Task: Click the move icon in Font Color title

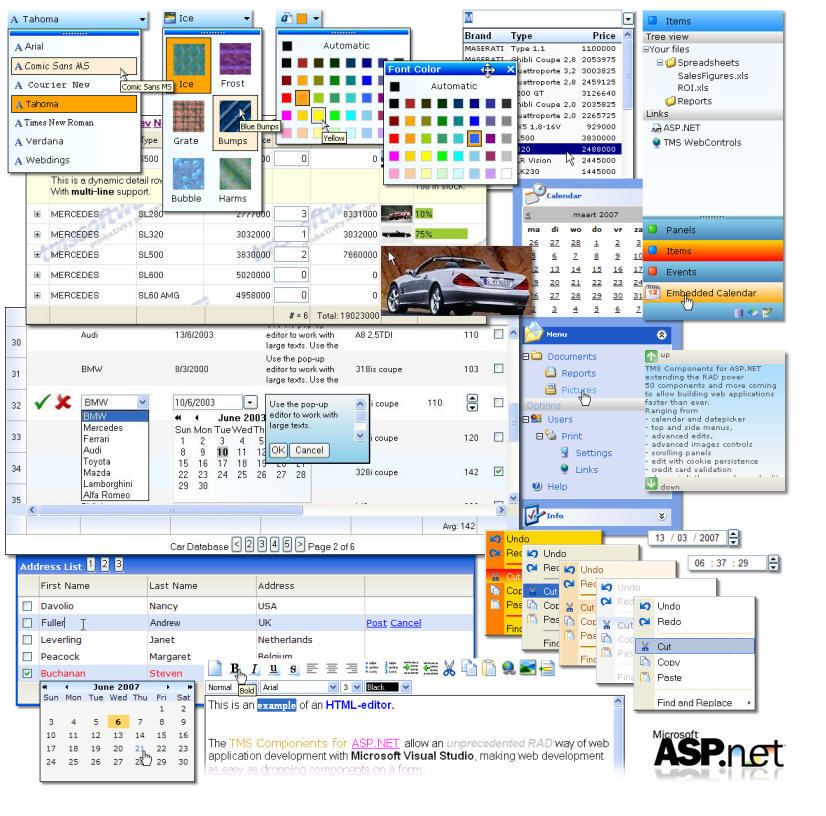Action: [x=488, y=70]
